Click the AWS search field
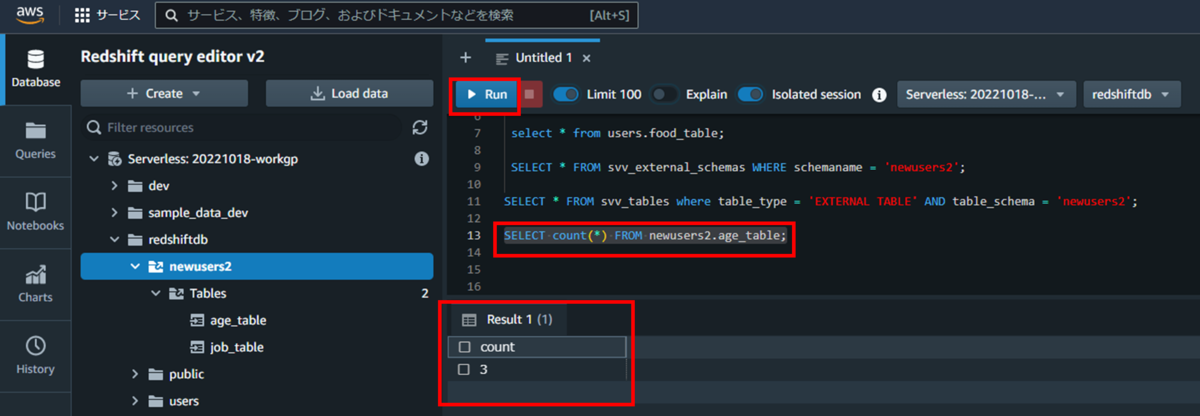Viewport: 1200px width, 416px height. [x=396, y=15]
